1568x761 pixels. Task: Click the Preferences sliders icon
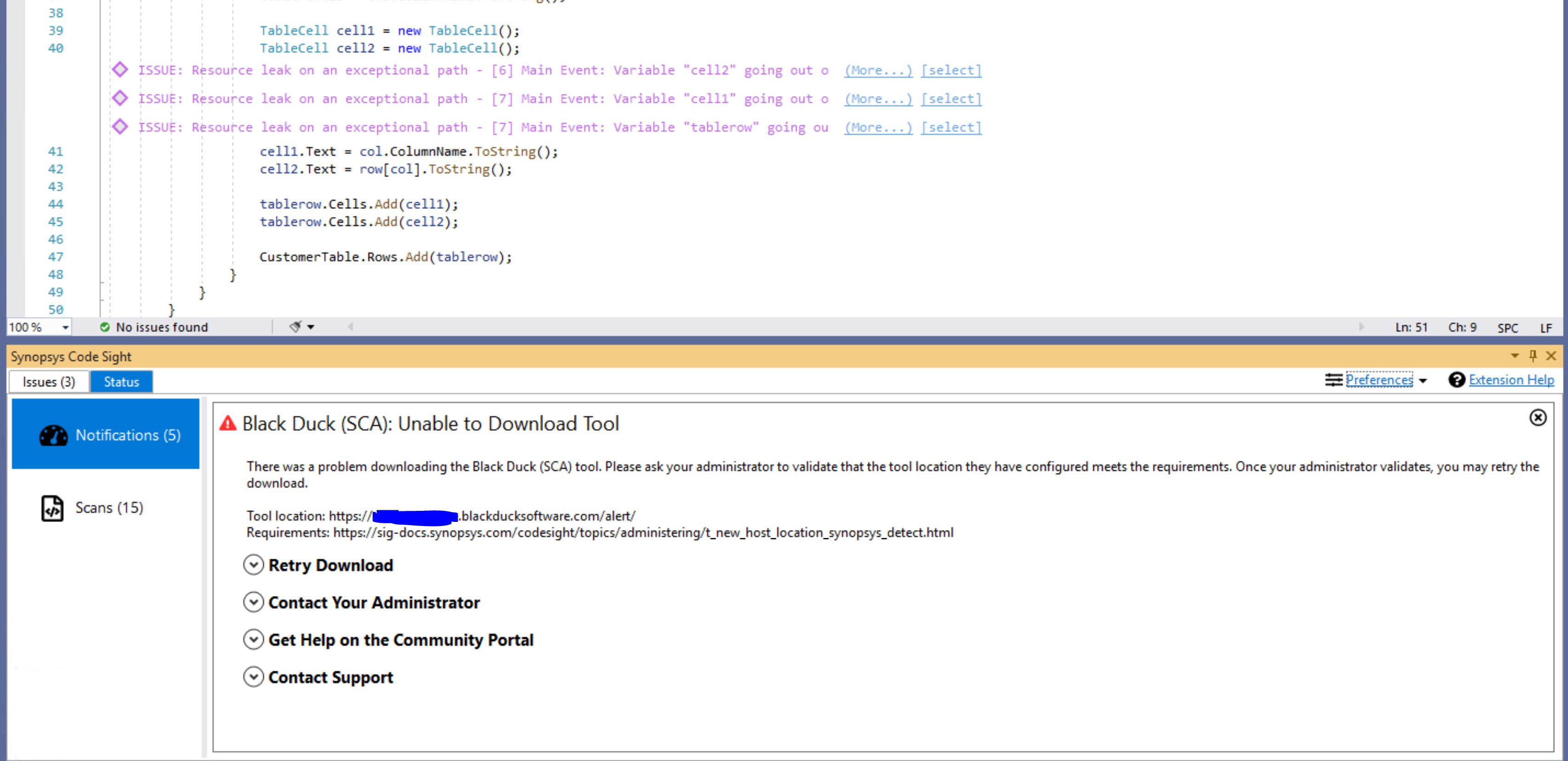tap(1333, 380)
